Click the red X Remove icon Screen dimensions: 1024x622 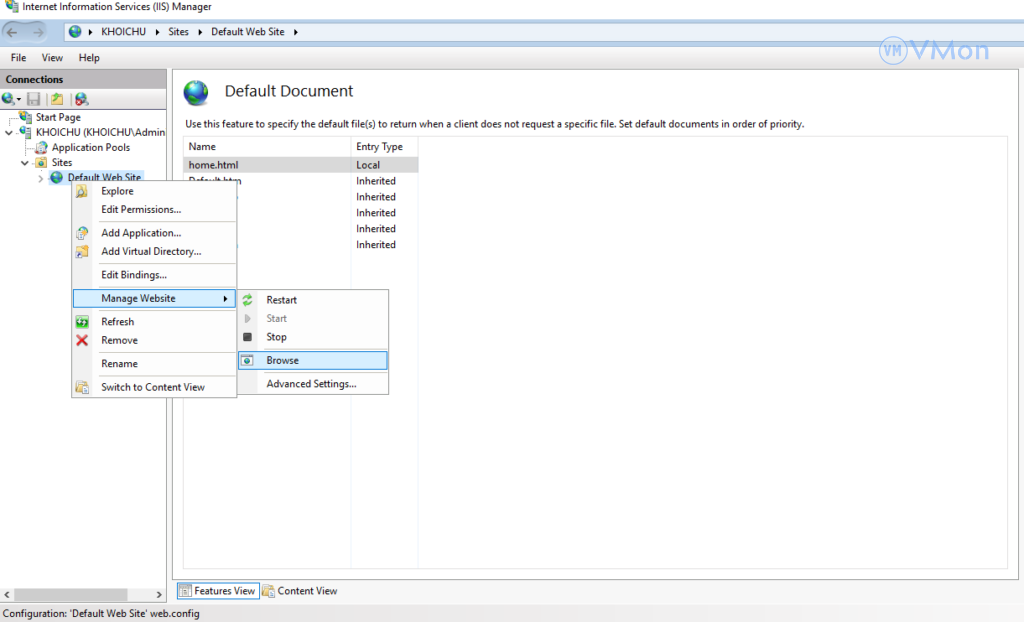pyautogui.click(x=82, y=340)
